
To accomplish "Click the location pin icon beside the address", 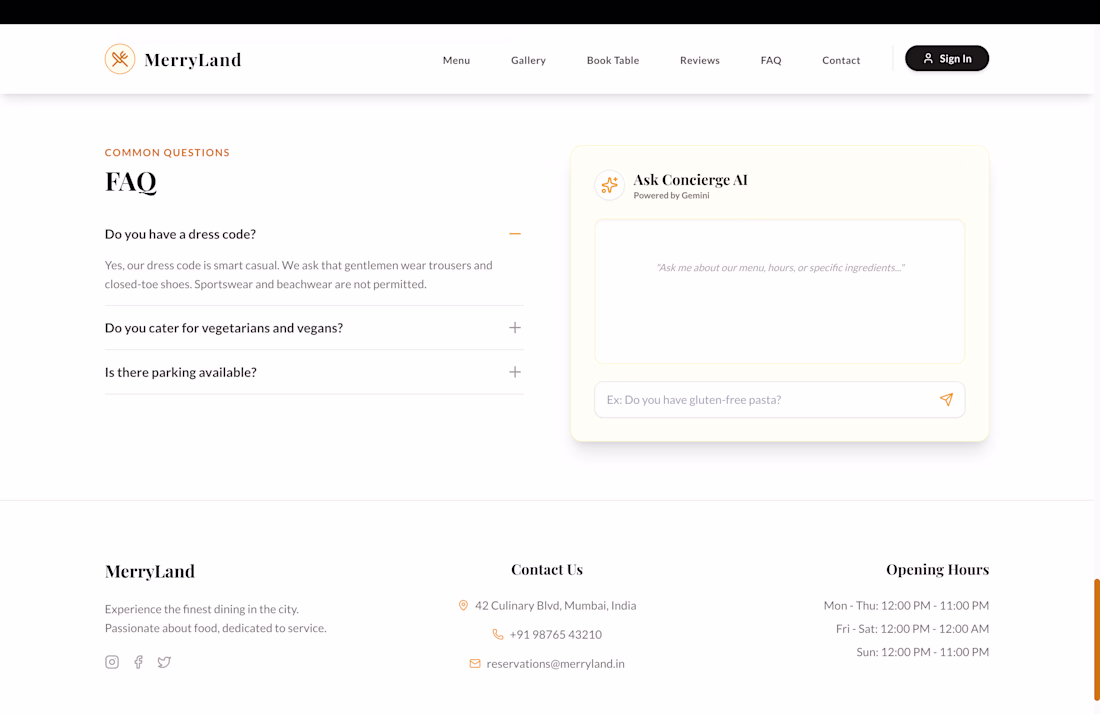I will pyautogui.click(x=463, y=605).
